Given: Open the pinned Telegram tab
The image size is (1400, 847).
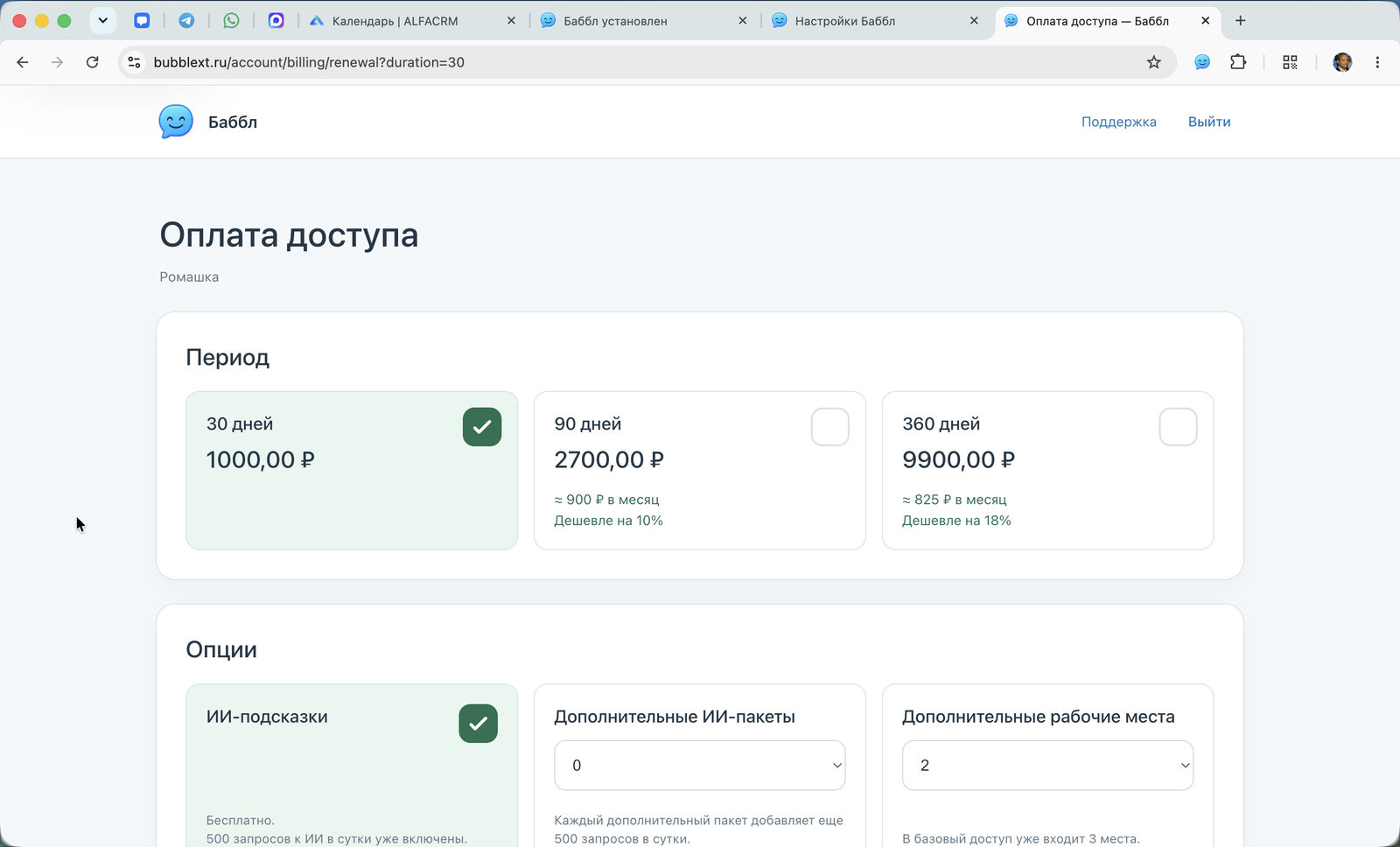Looking at the screenshot, I should [x=186, y=20].
